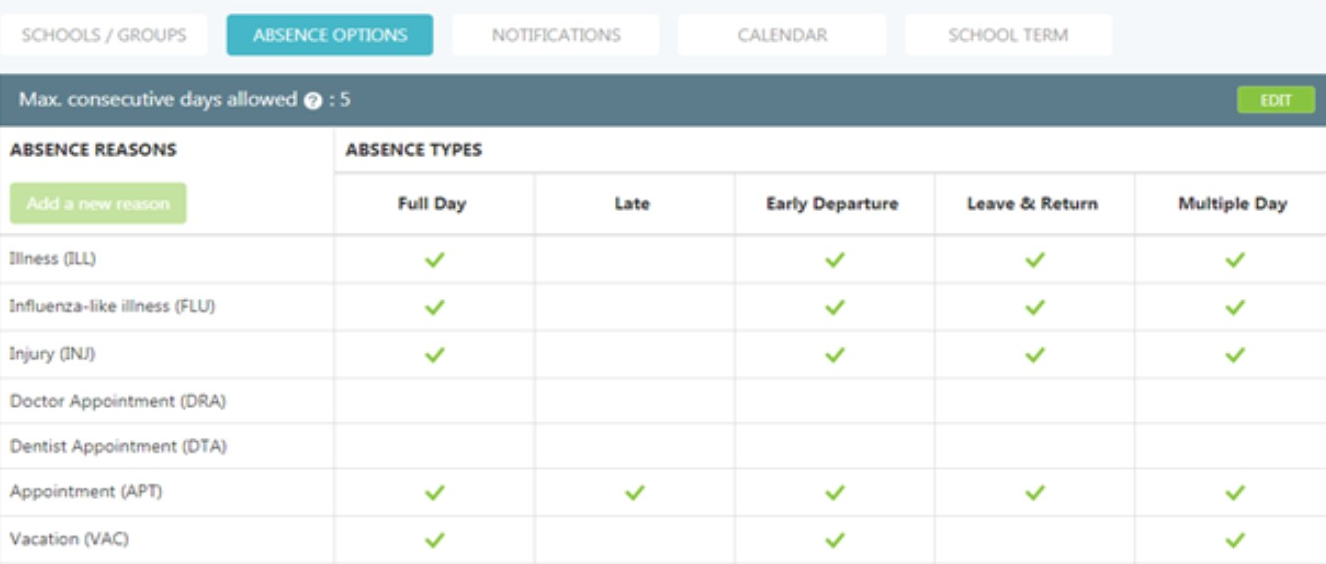1326x564 pixels.
Task: Click the Appointment Late checkmark
Action: pos(634,493)
